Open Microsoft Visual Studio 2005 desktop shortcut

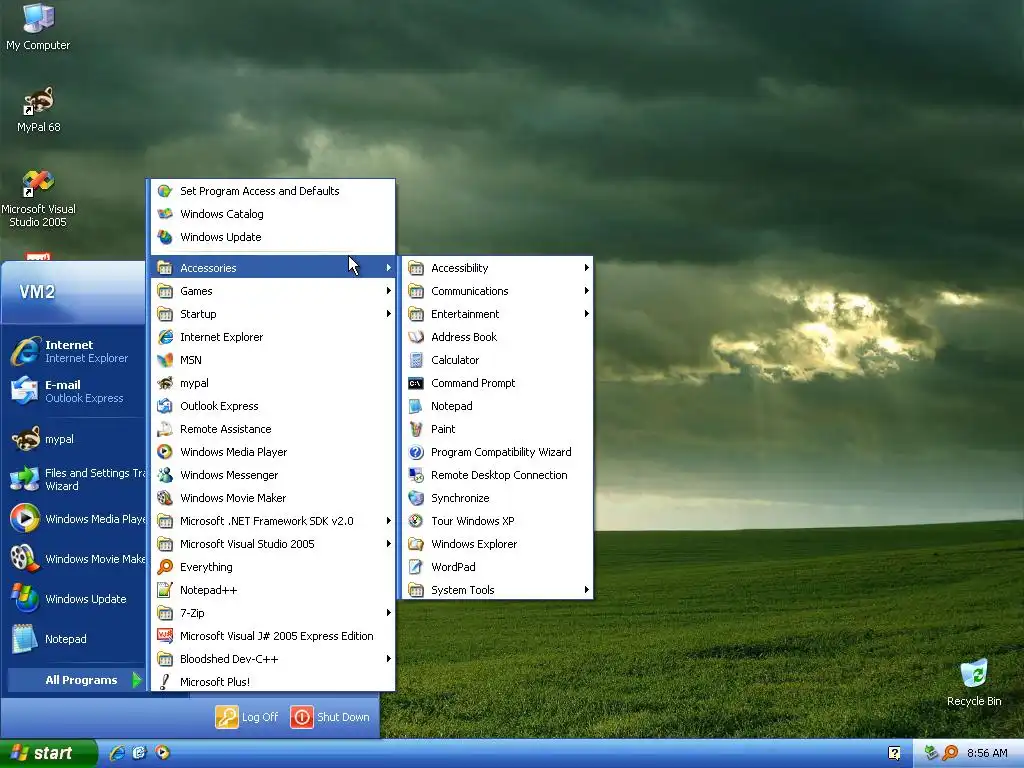tap(38, 199)
